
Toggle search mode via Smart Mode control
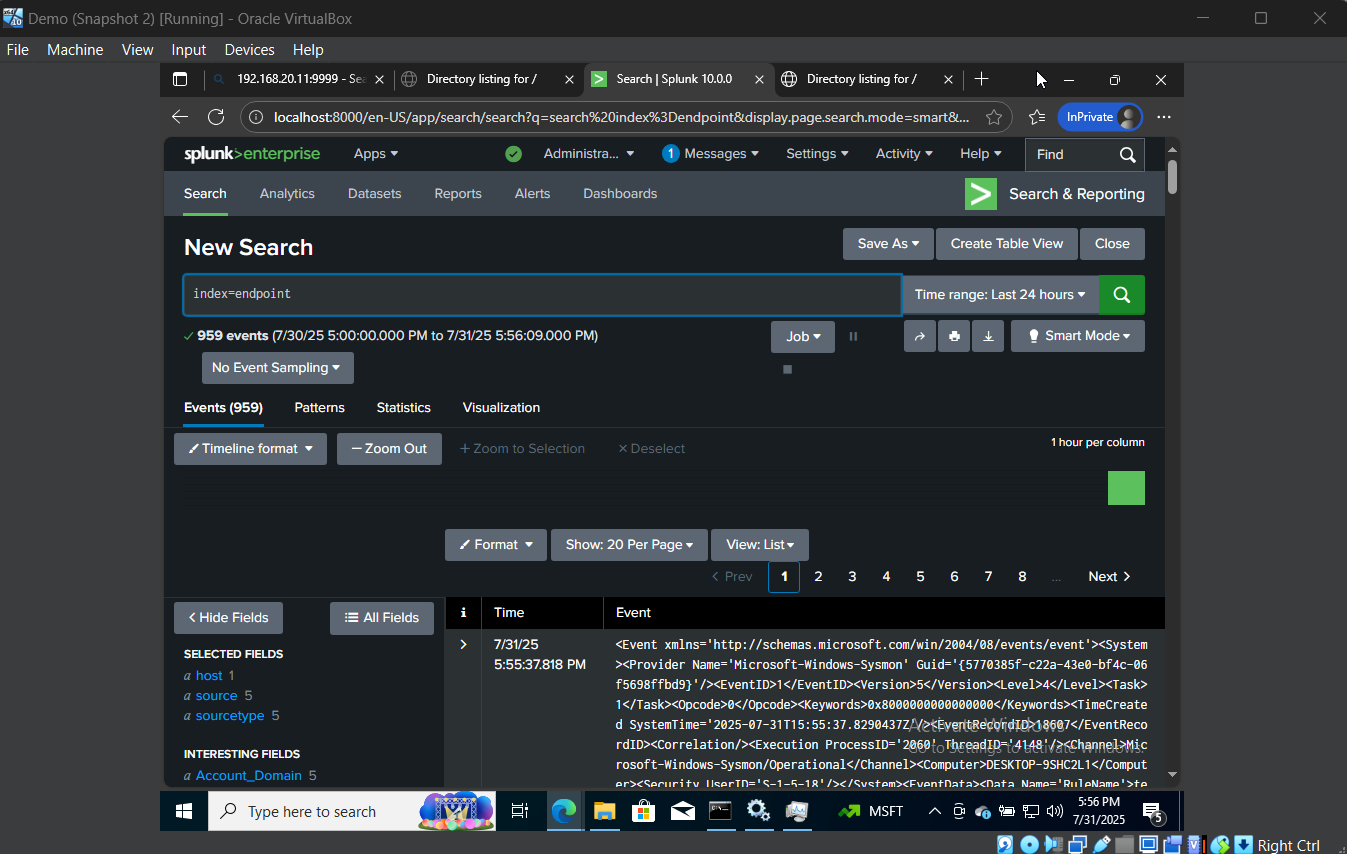1077,336
